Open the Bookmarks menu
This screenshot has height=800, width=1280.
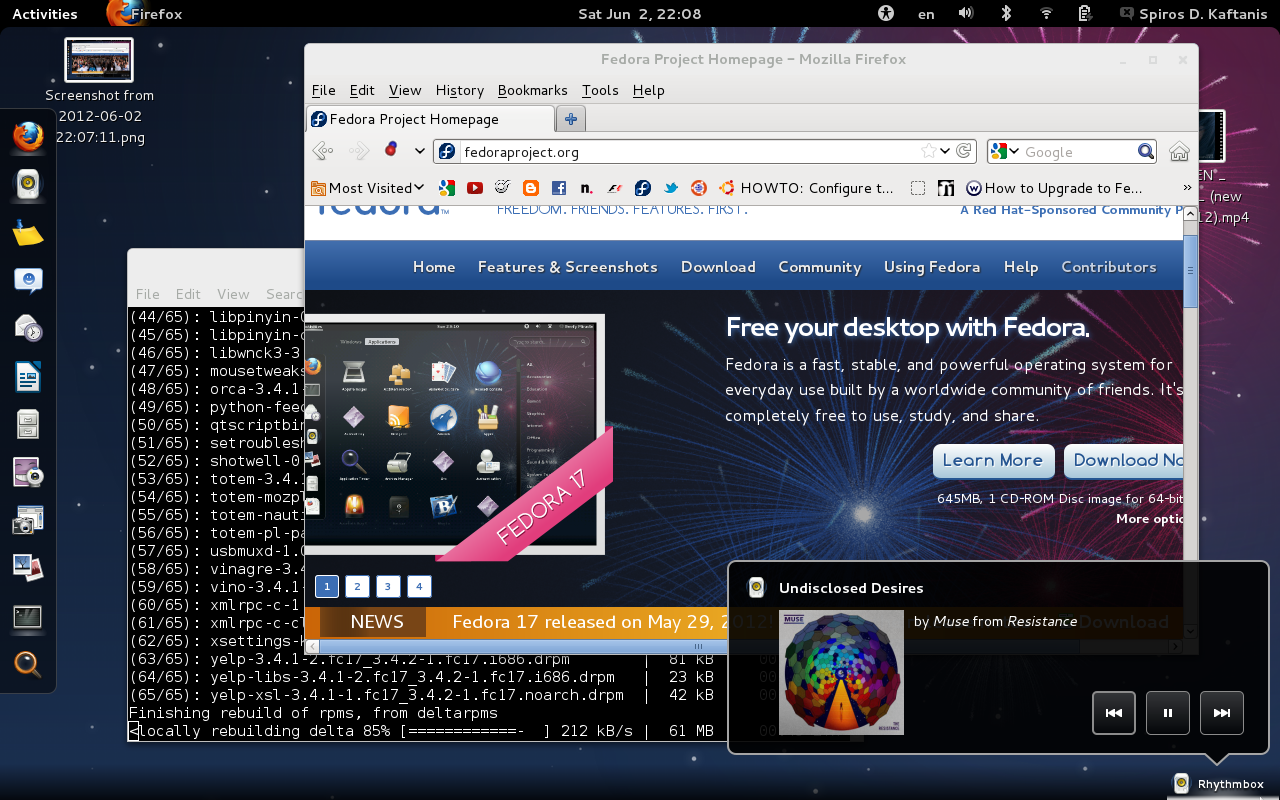pyautogui.click(x=532, y=90)
